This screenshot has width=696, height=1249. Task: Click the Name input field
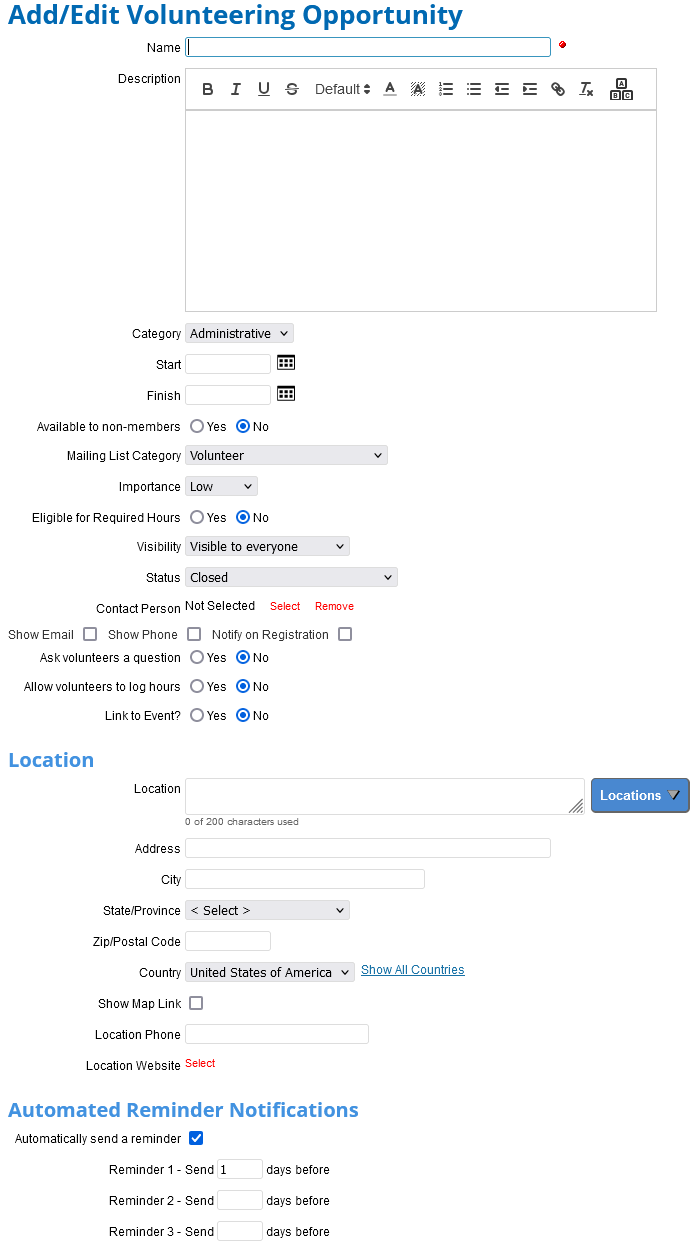tap(368, 47)
